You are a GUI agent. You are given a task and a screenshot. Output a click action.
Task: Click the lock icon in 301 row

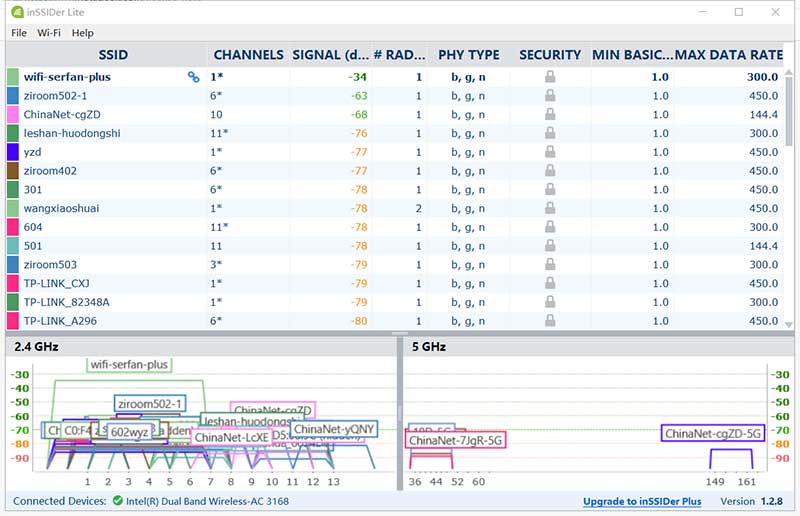tap(550, 189)
